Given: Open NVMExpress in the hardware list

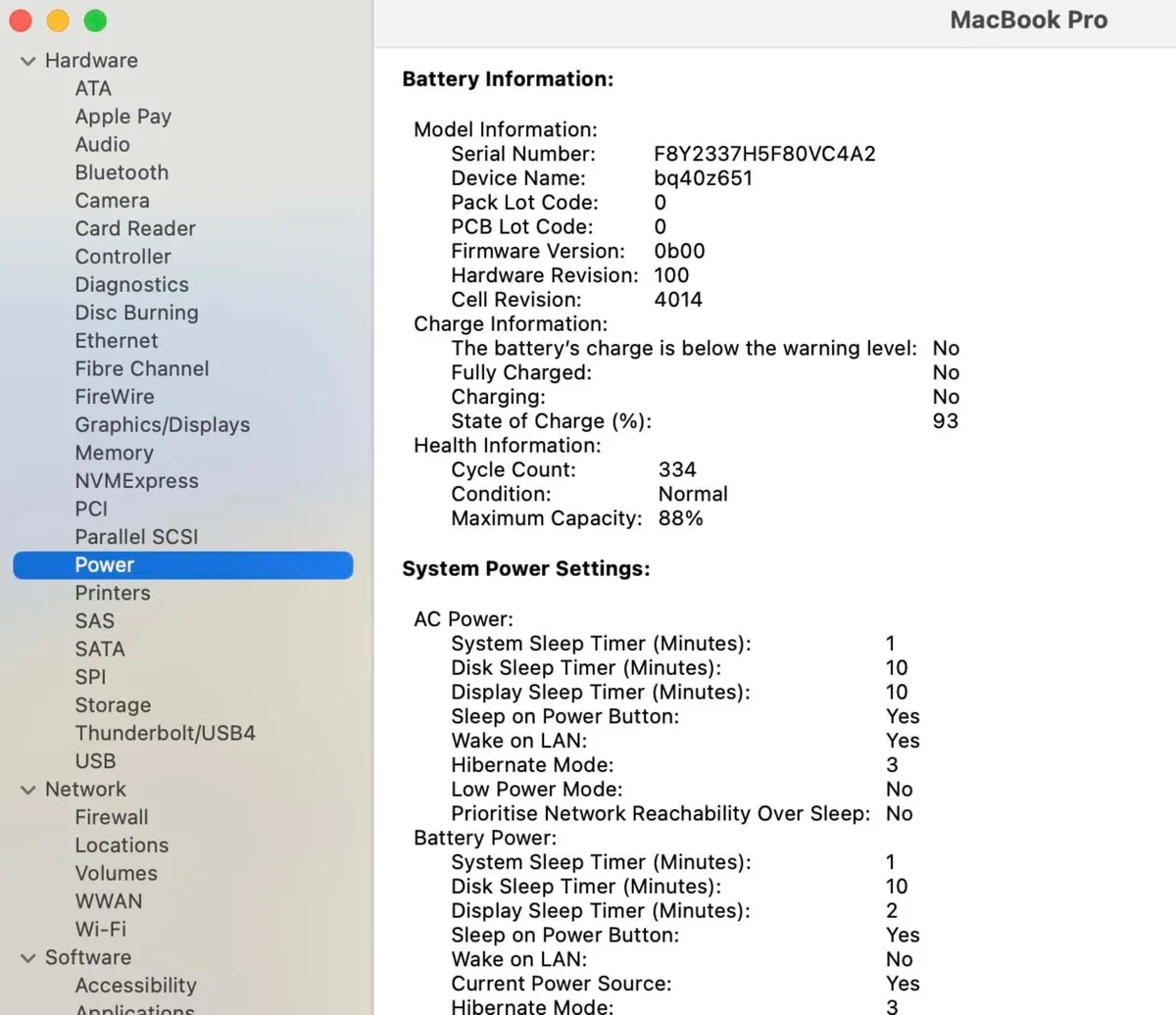Looking at the screenshot, I should point(136,481).
